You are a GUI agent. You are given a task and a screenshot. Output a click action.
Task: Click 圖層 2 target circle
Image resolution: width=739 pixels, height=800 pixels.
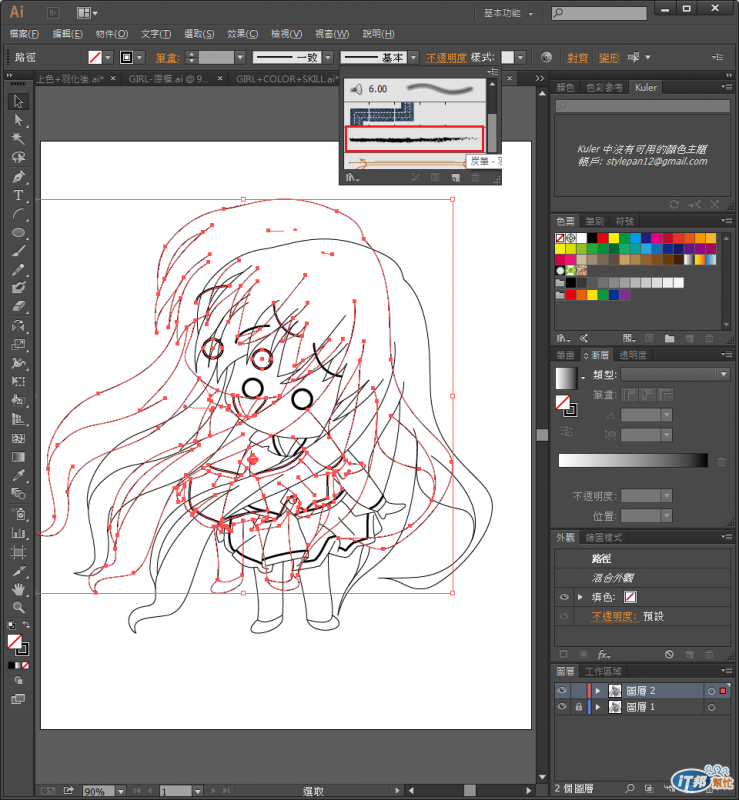tap(711, 691)
